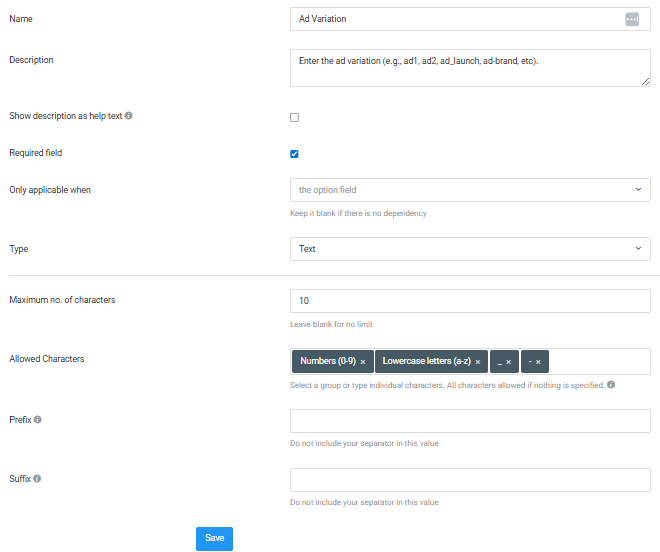Click the 'Type' label
660x552 pixels.
pos(19,249)
